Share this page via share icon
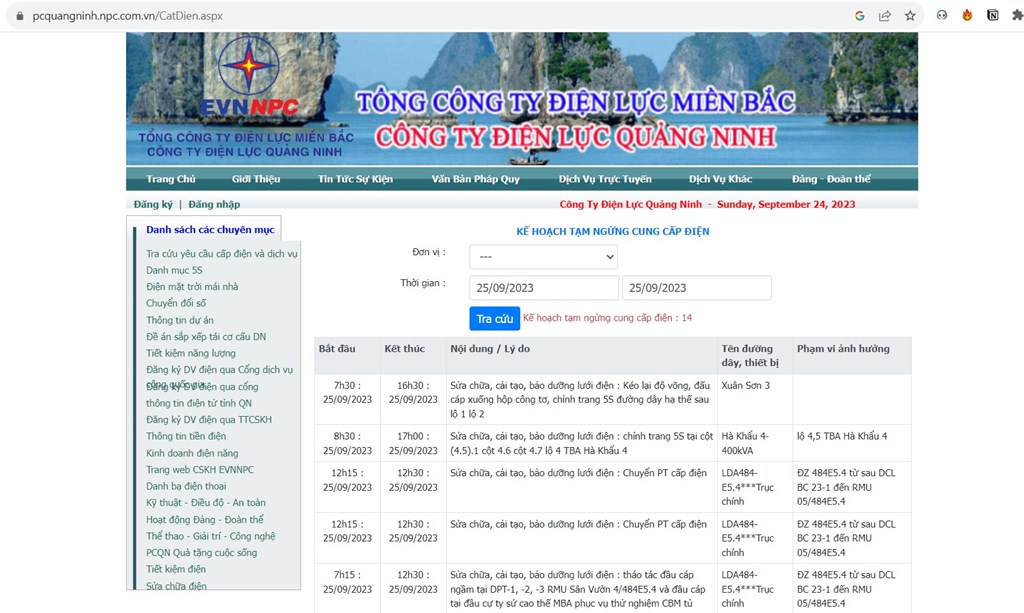The image size is (1024, 613). (885, 16)
